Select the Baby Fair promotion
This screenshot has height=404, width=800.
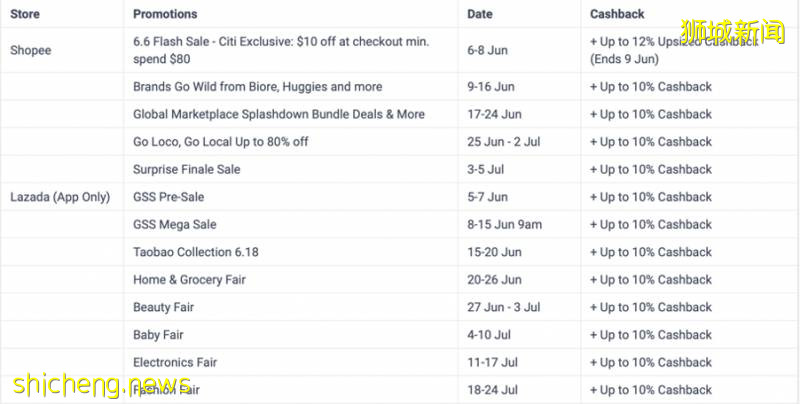click(x=158, y=334)
